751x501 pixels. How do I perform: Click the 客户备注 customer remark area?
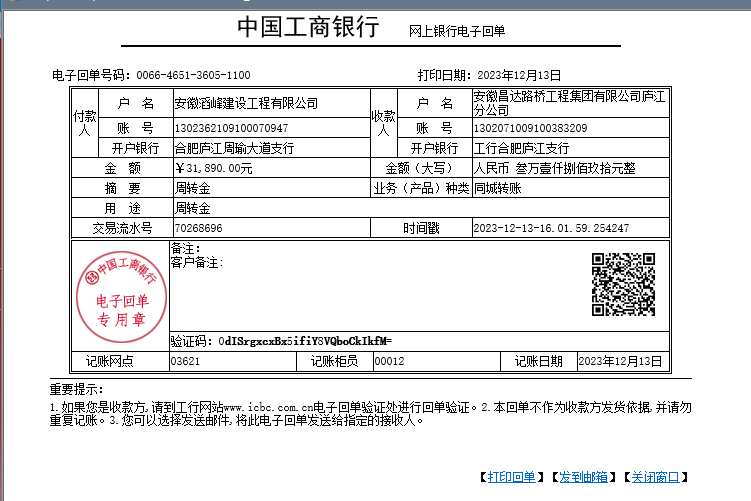pos(197,263)
